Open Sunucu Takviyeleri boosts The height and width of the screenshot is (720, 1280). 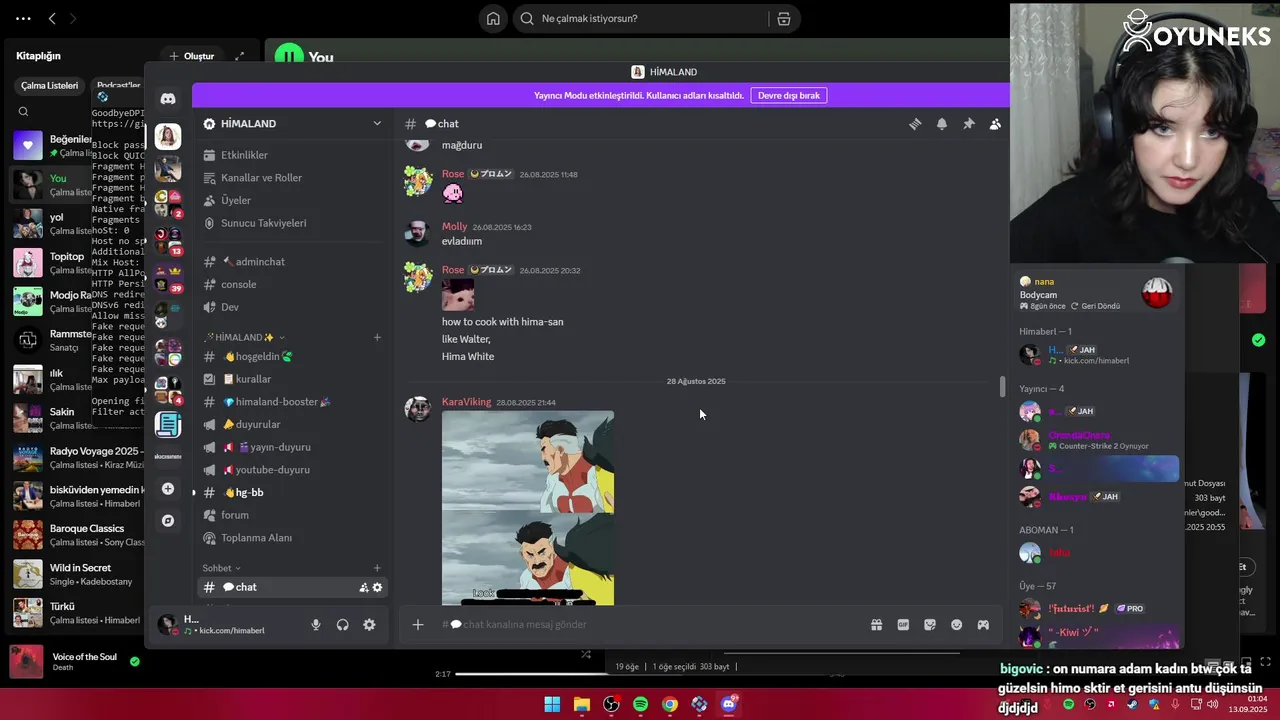(291, 223)
